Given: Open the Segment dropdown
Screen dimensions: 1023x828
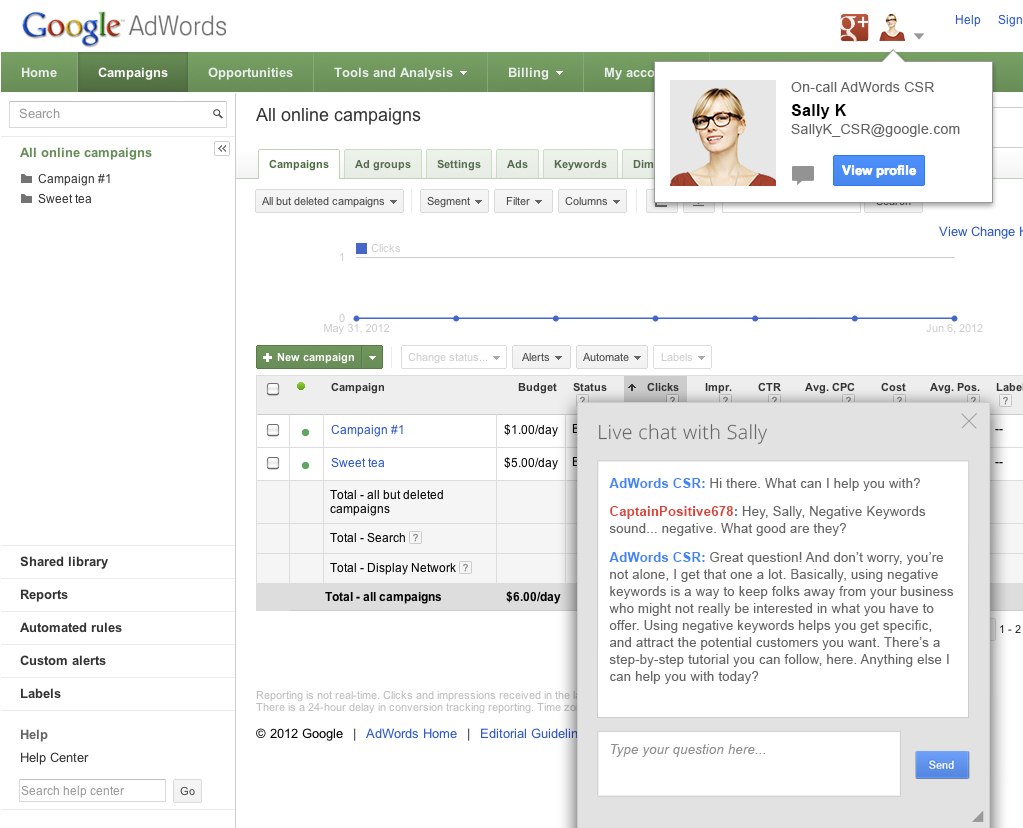Looking at the screenshot, I should 454,201.
